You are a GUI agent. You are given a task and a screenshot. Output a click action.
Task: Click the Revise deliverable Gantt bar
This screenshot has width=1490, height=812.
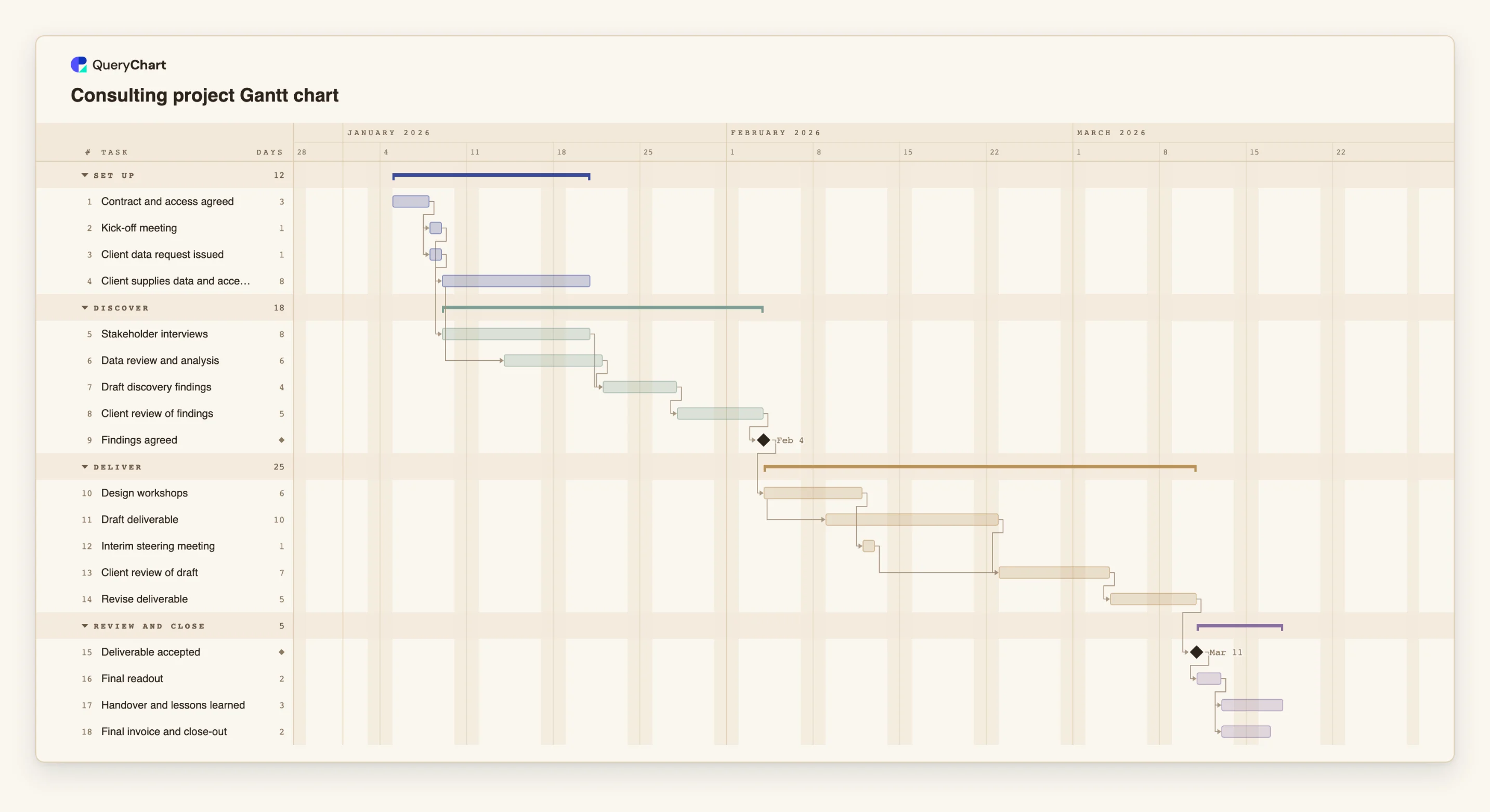(x=1153, y=599)
